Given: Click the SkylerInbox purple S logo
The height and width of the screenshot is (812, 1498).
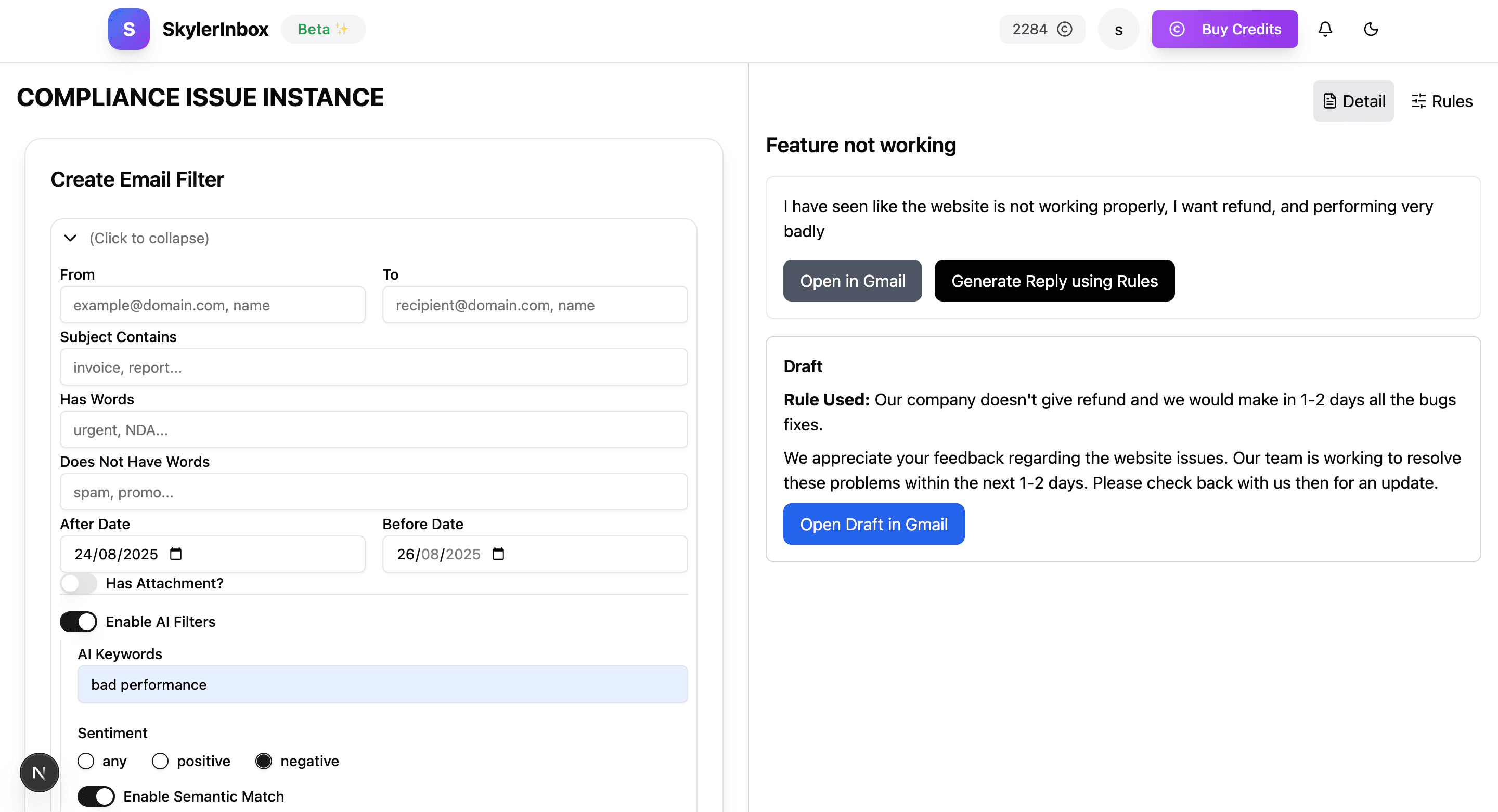Looking at the screenshot, I should pyautogui.click(x=128, y=29).
